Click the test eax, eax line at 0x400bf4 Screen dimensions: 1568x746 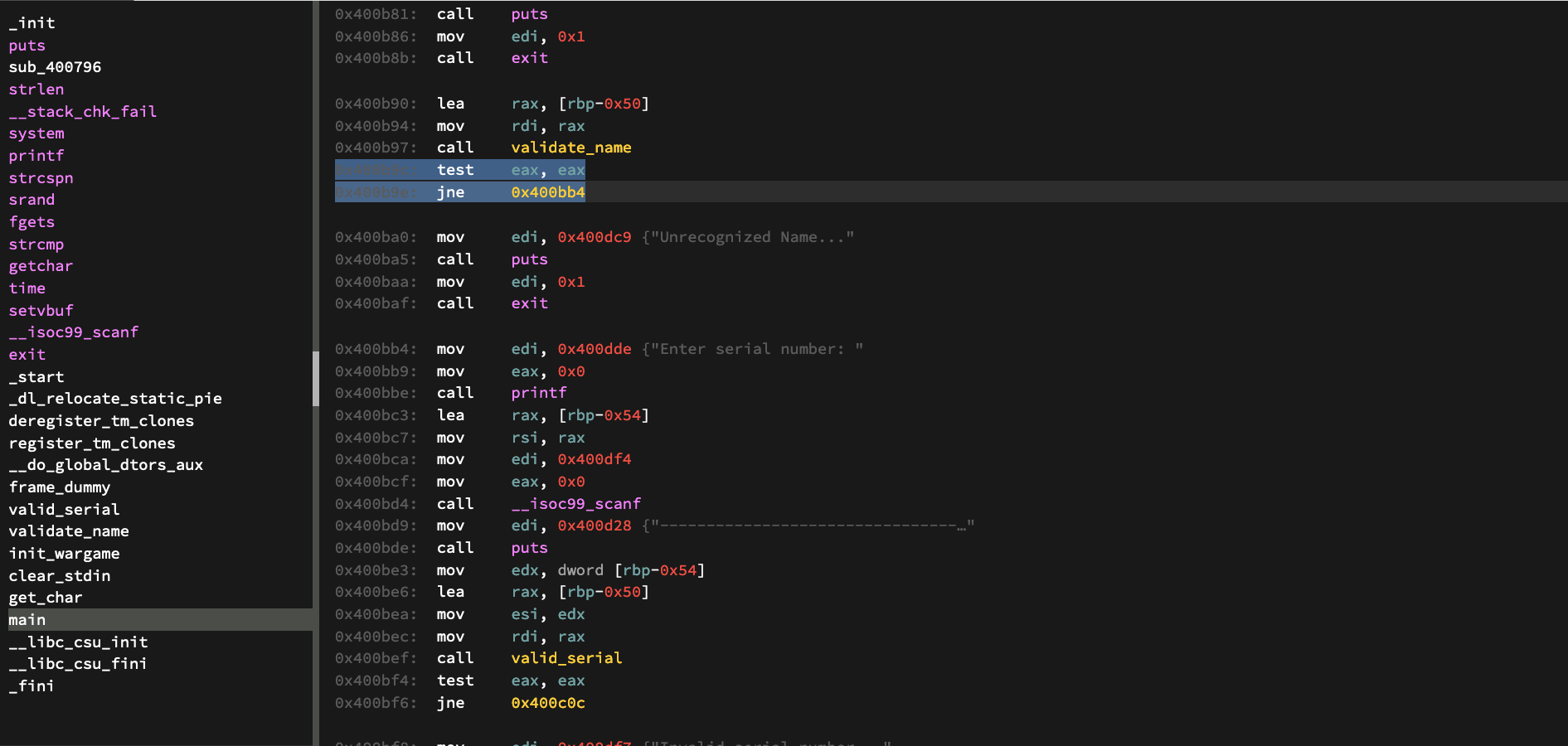(x=460, y=681)
